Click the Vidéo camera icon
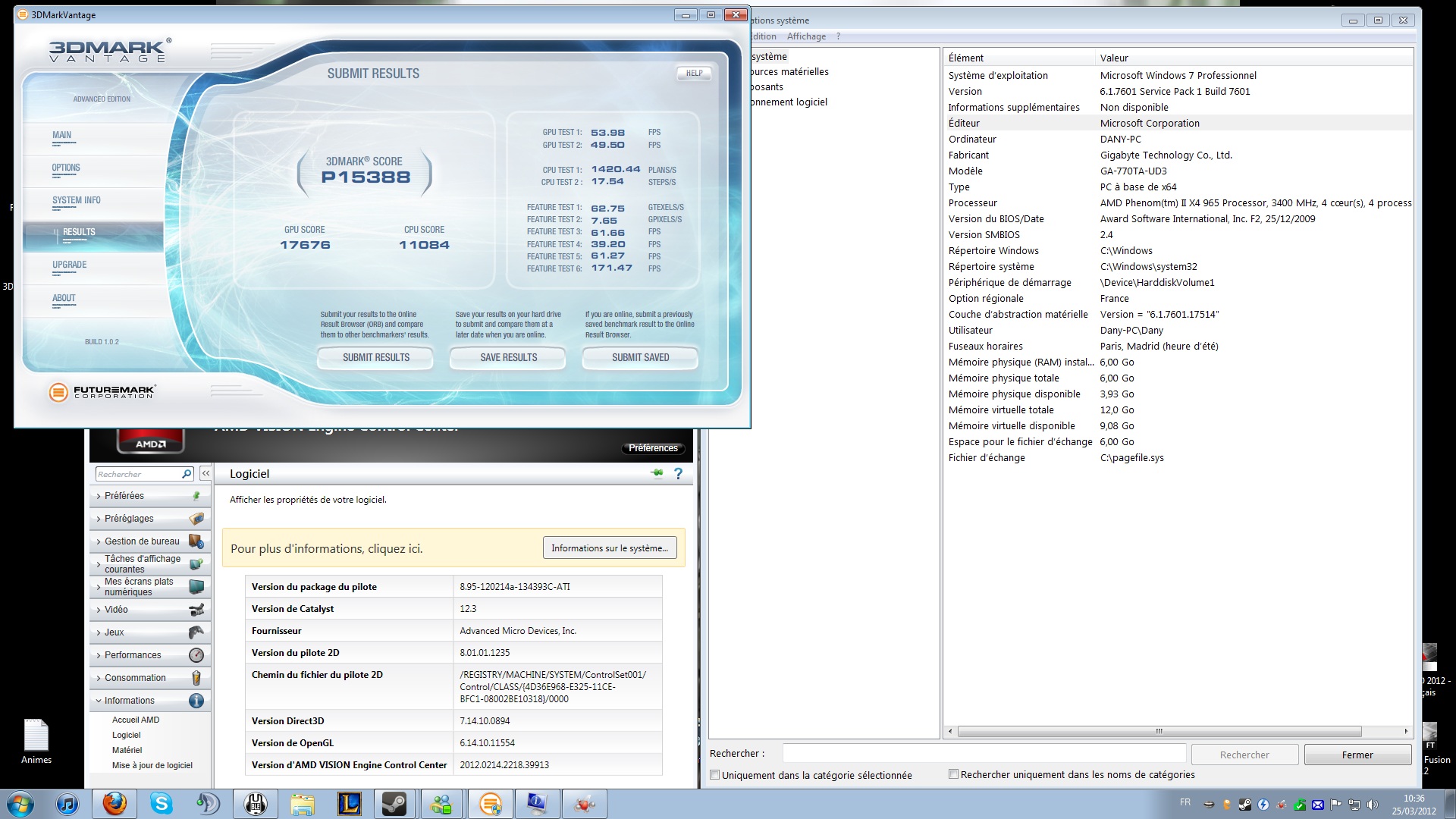1456x819 pixels. 196,610
